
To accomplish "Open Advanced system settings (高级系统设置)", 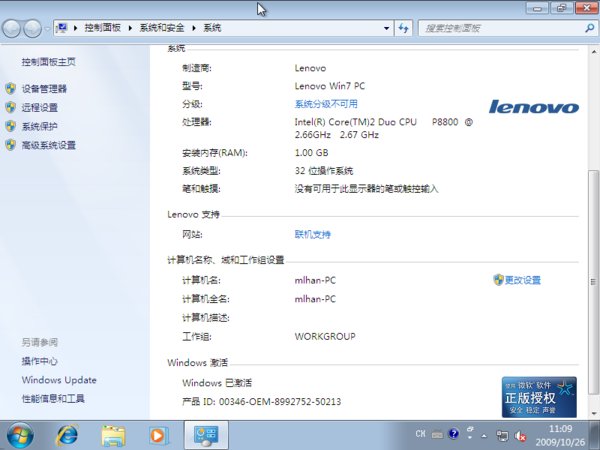I will pyautogui.click(x=49, y=145).
